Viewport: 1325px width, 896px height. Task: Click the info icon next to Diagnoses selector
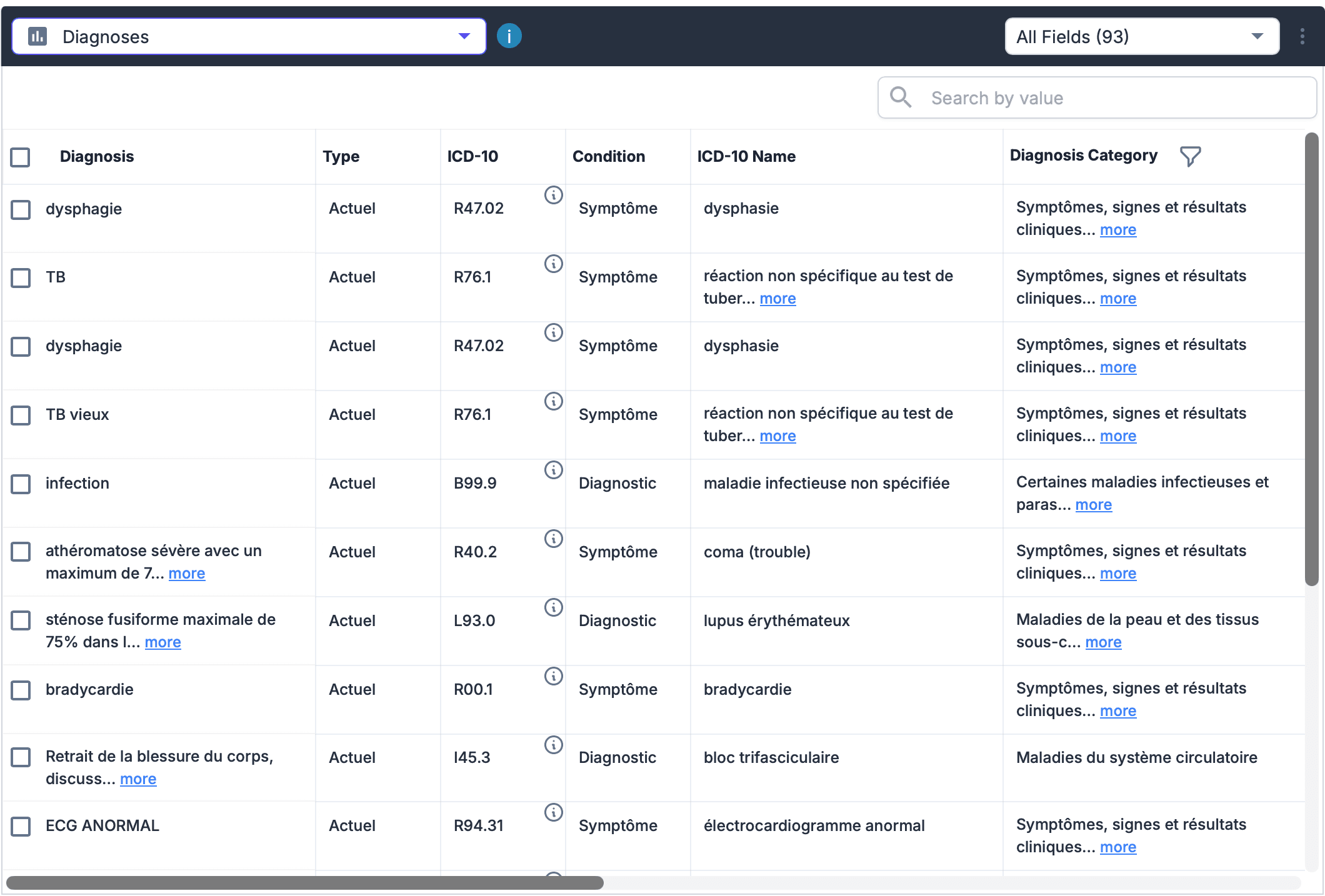pos(509,36)
